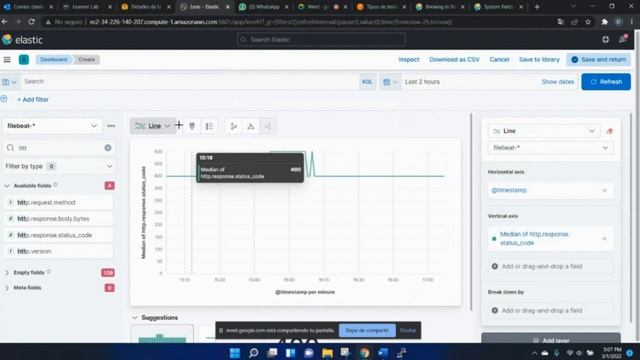640x360 pixels.
Task: Select the http.response.status_code field
Action: pos(58,235)
